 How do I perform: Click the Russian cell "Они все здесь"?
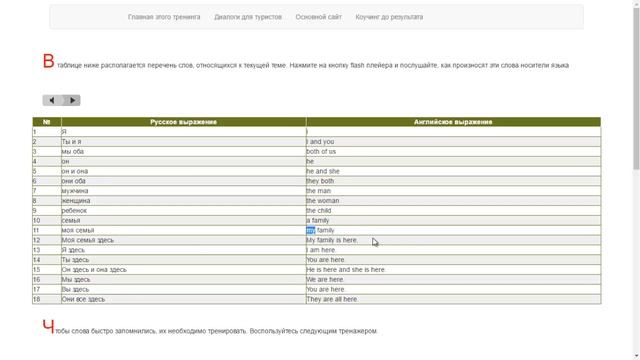[184, 299]
